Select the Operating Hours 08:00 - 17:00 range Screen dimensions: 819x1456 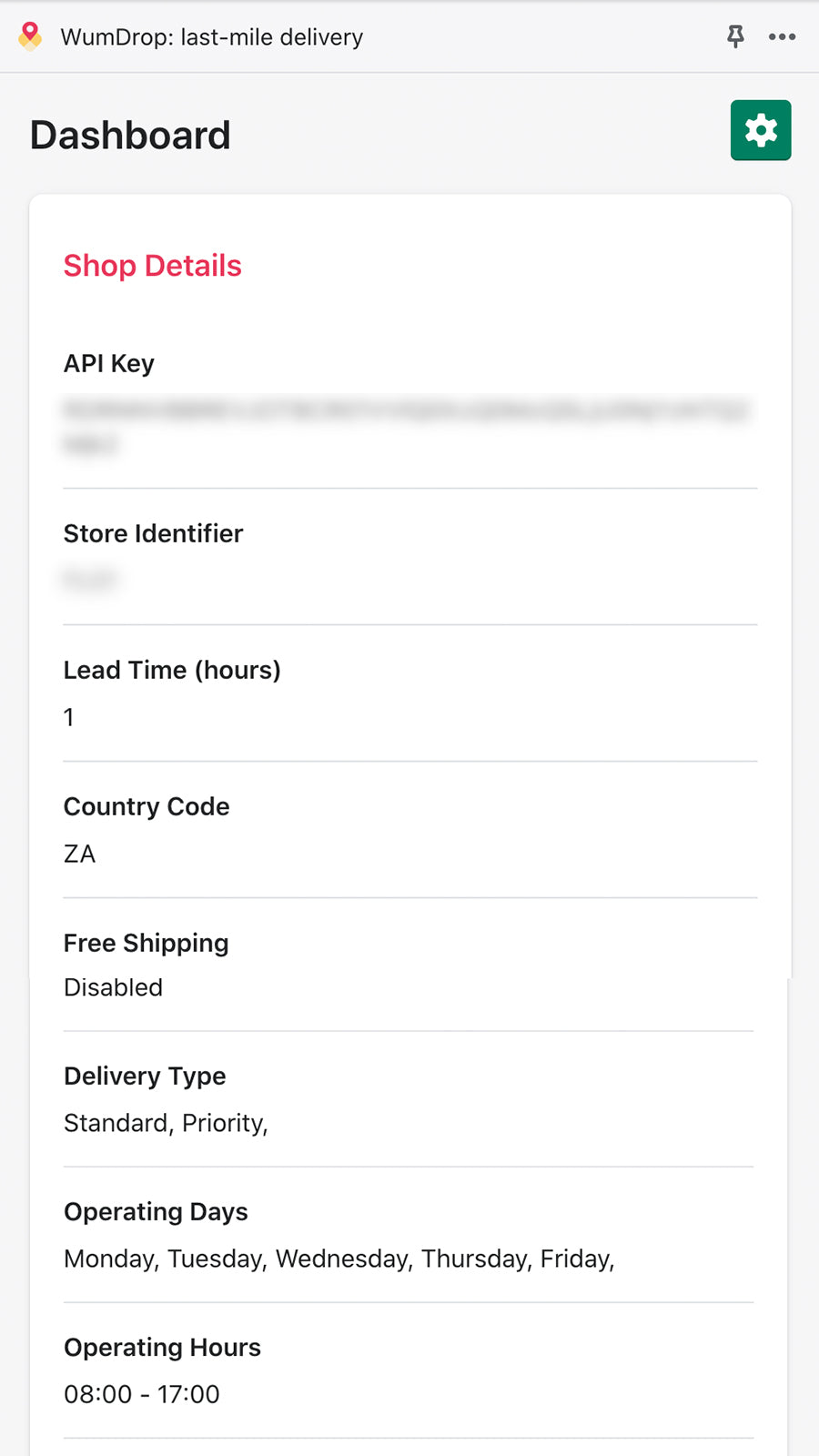141,1394
